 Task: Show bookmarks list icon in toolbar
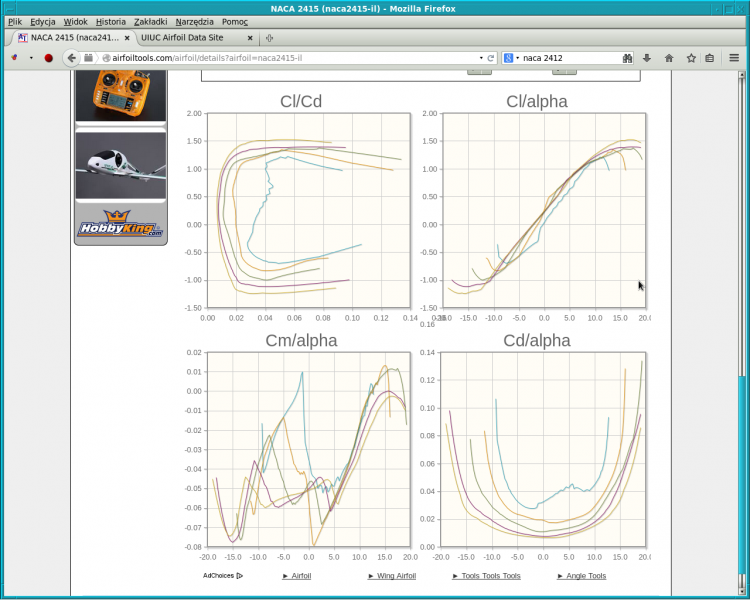pyautogui.click(x=710, y=58)
